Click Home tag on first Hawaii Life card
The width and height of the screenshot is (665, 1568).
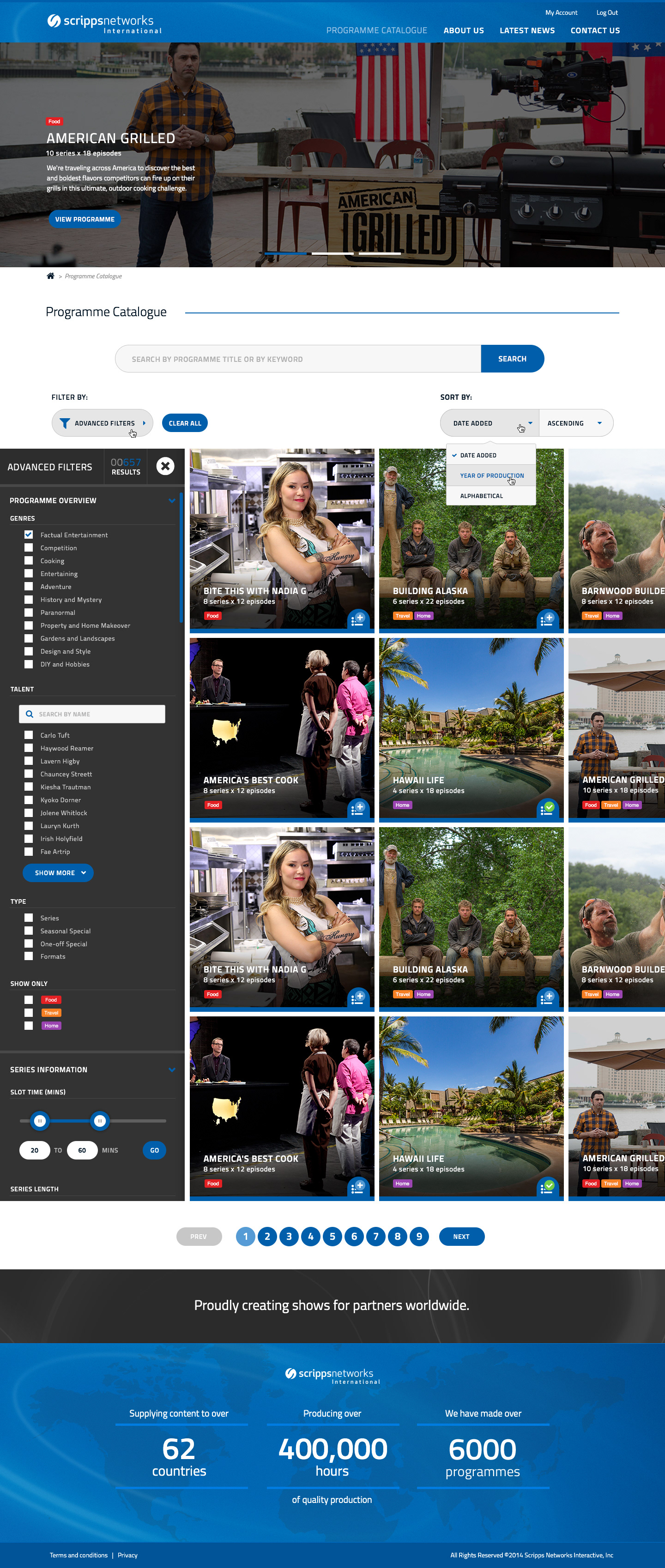[402, 805]
